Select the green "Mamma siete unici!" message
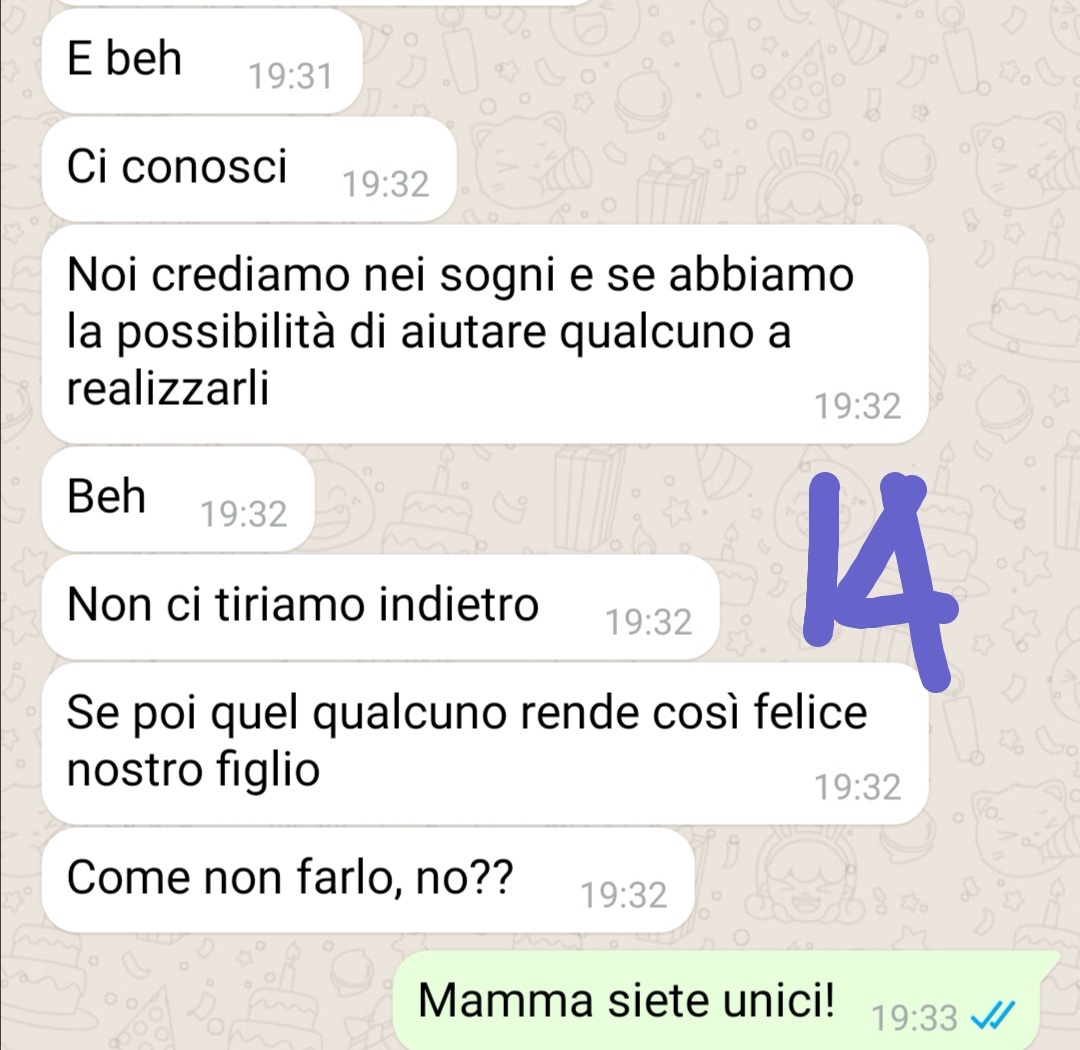Screen dimensions: 1080x1050 click(726, 1000)
